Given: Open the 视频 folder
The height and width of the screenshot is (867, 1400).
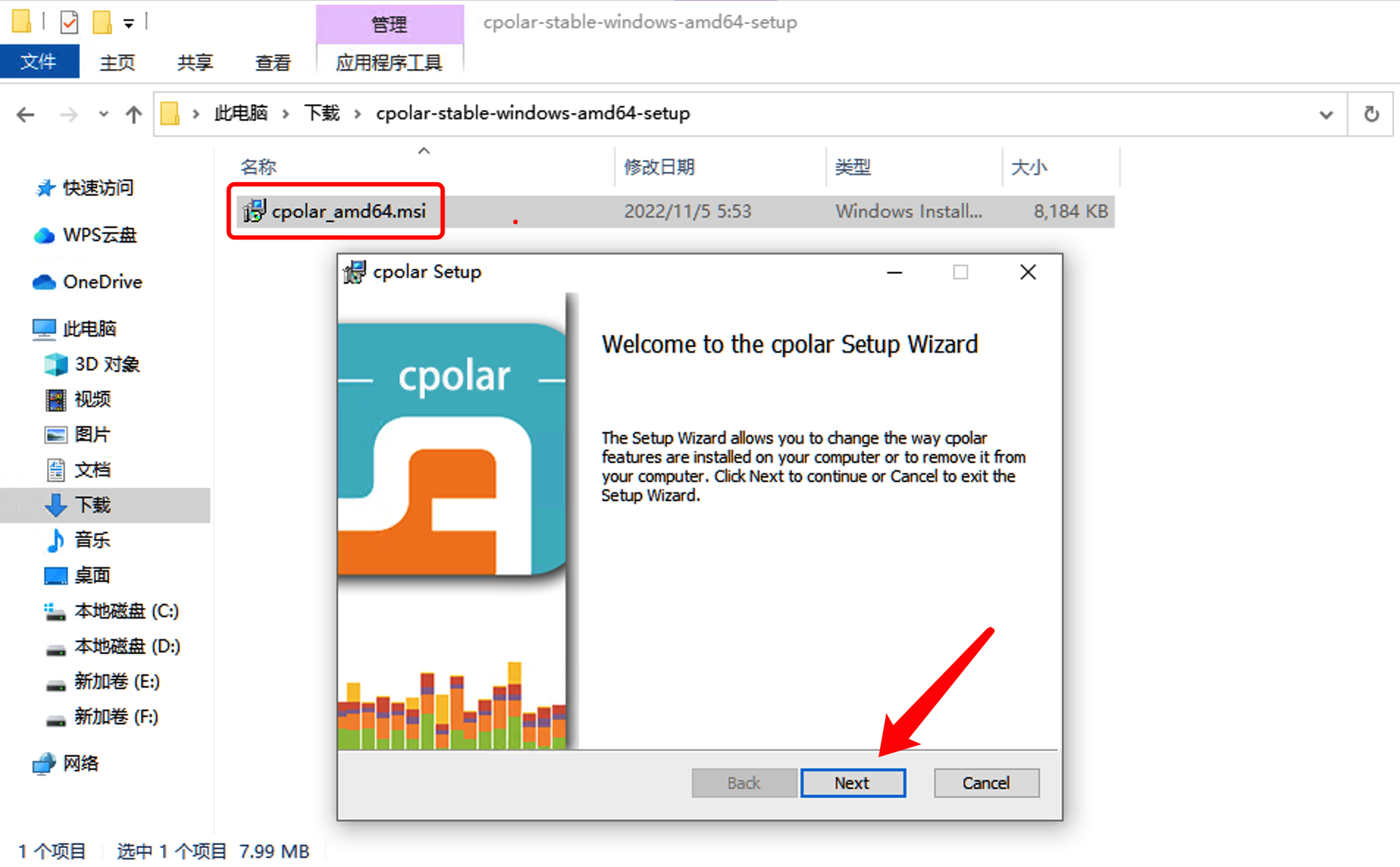Looking at the screenshot, I should pyautogui.click(x=93, y=399).
